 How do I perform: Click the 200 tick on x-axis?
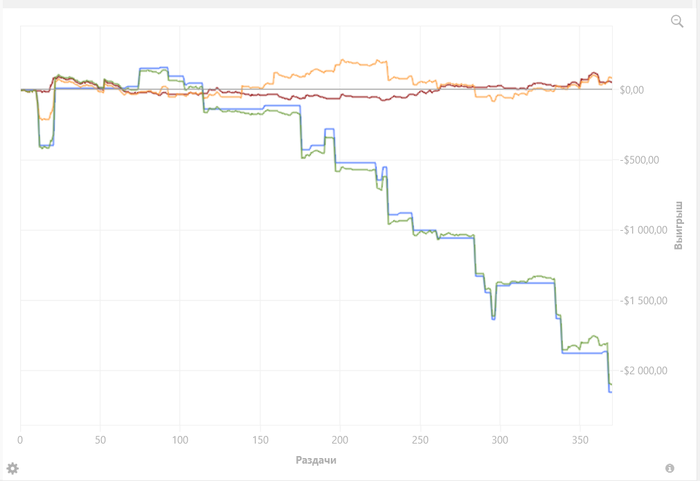pyautogui.click(x=340, y=439)
